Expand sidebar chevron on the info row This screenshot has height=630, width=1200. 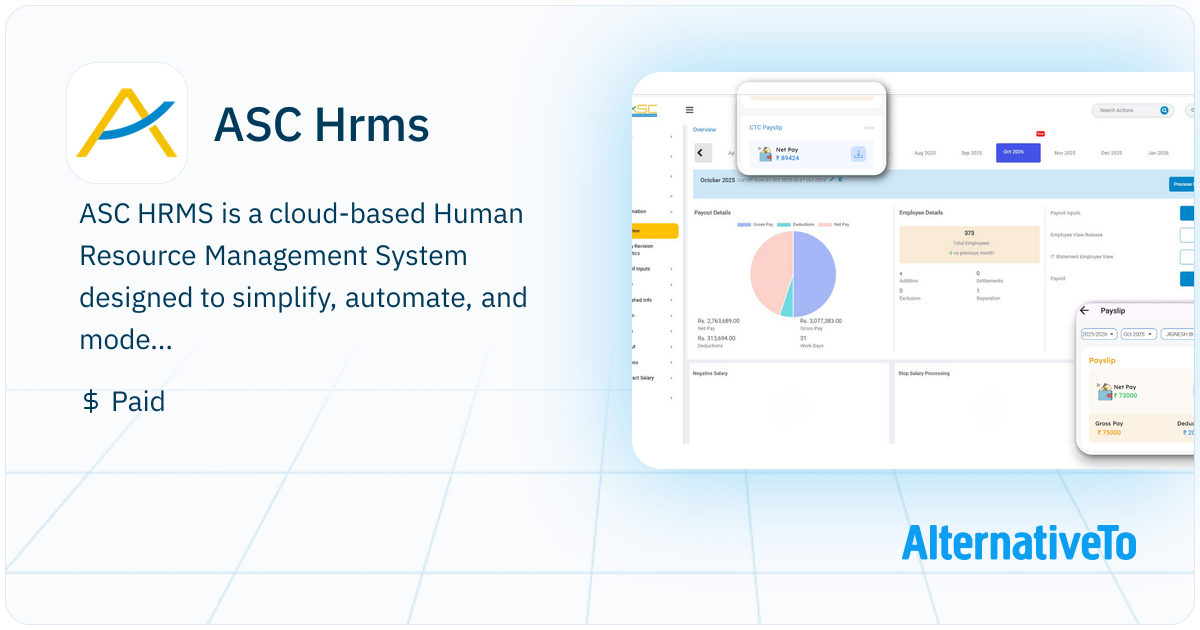[x=671, y=299]
